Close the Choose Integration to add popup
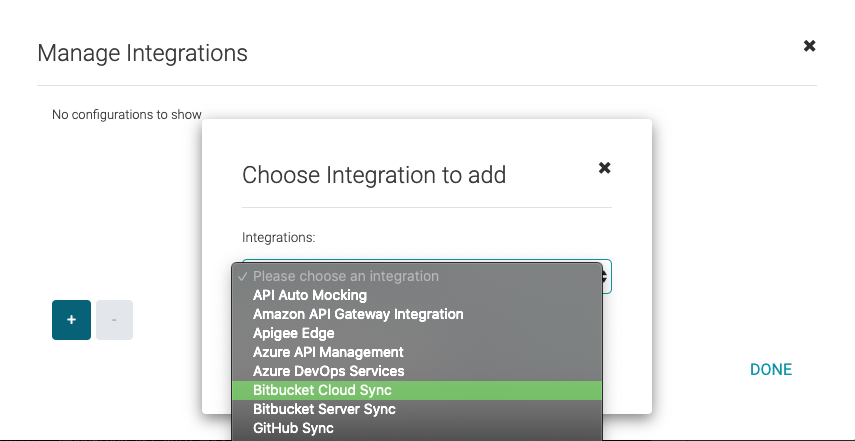The image size is (855, 441). 604,168
